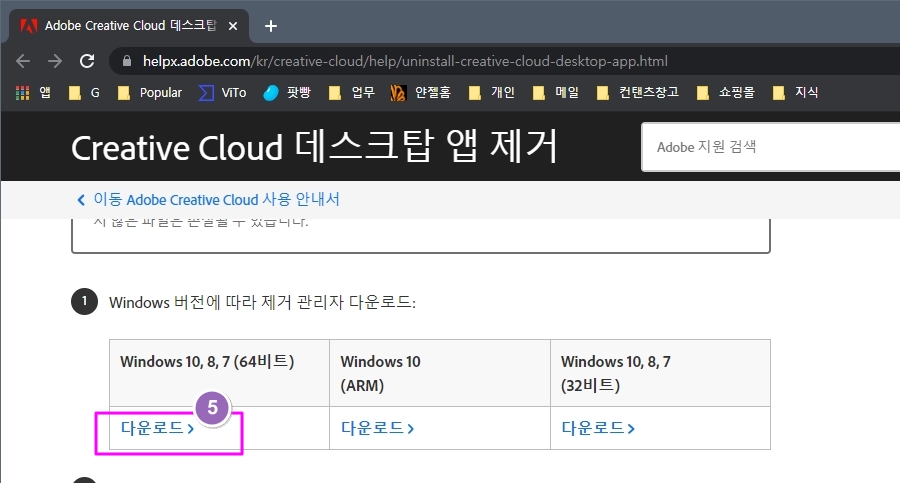Screen dimensions: 900x483
Task: Open the 메일 bookmark folder
Action: 556,92
